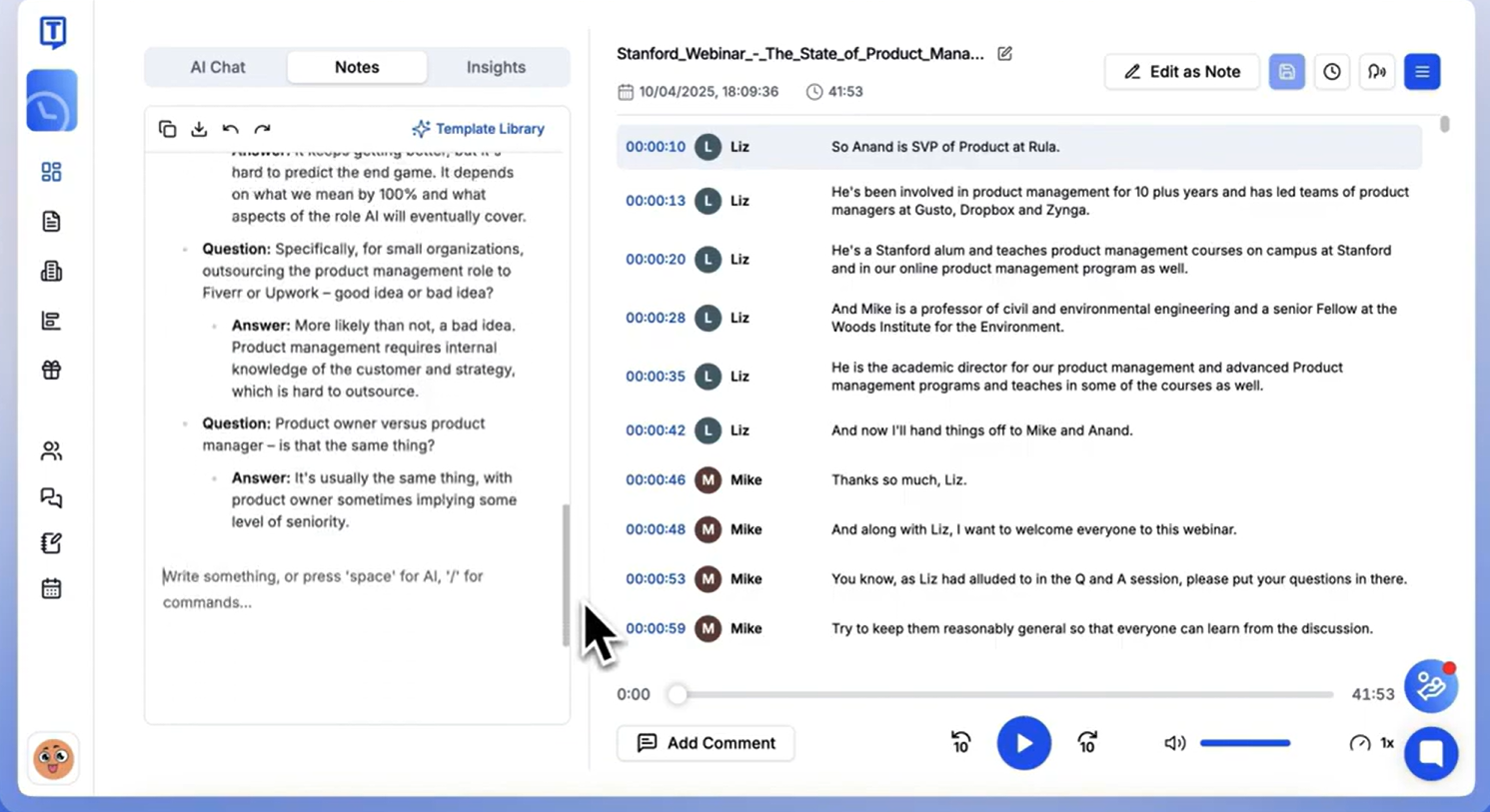Skip forward 10 seconds in playback
Screen dimensions: 1490x812
pyautogui.click(x=1086, y=743)
